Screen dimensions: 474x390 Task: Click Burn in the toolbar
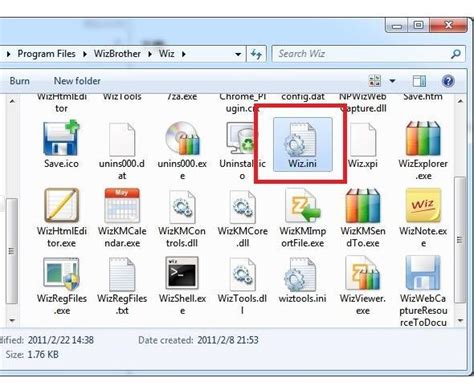[19, 81]
